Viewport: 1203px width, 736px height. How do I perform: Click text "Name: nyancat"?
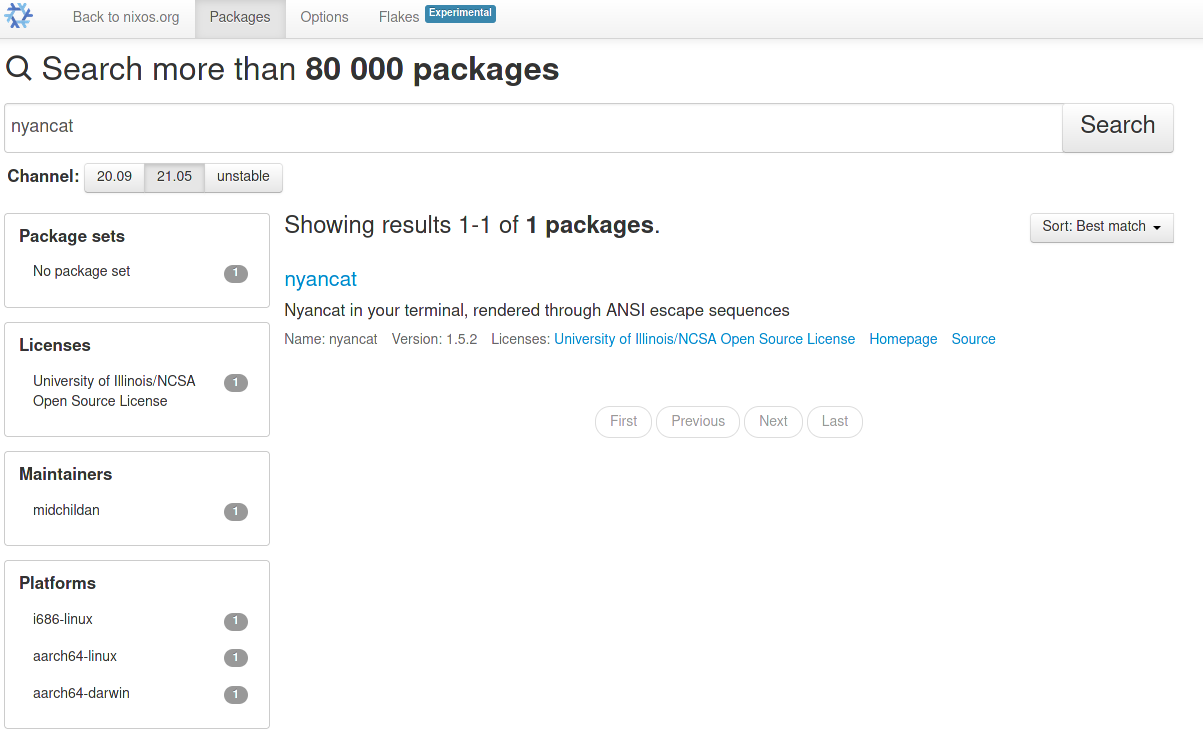pyautogui.click(x=331, y=339)
